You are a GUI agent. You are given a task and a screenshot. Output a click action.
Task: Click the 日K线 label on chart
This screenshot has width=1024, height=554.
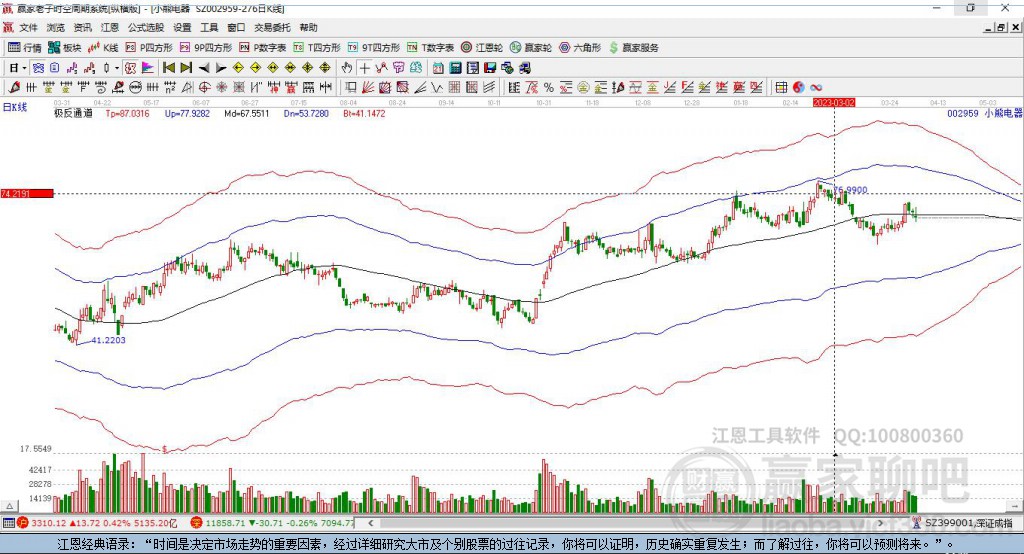(x=14, y=107)
